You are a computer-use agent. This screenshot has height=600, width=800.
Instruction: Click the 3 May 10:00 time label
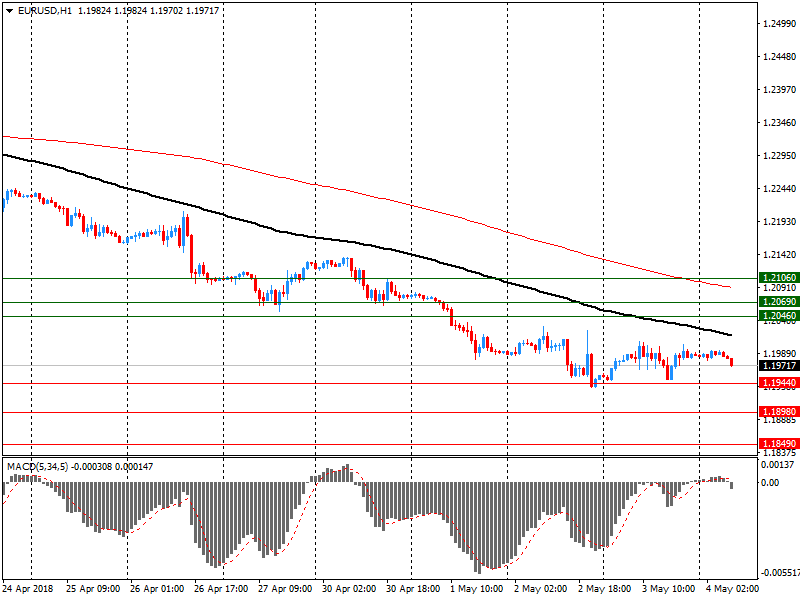tap(669, 589)
